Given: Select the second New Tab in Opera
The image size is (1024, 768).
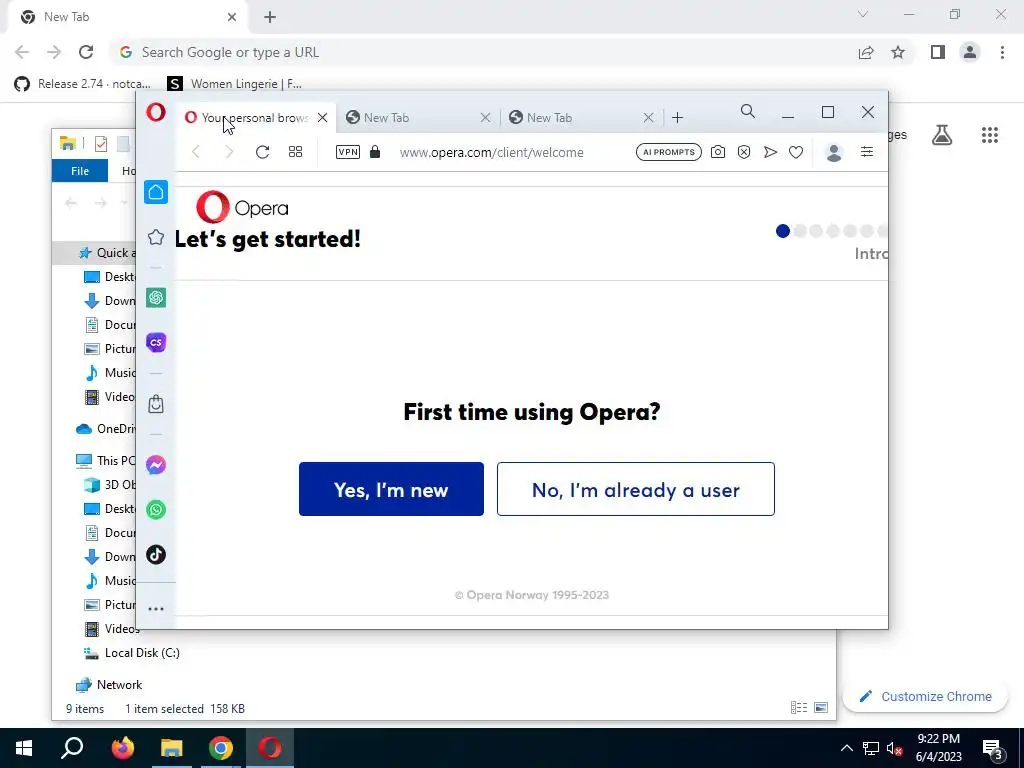Looking at the screenshot, I should click(x=418, y=118).
